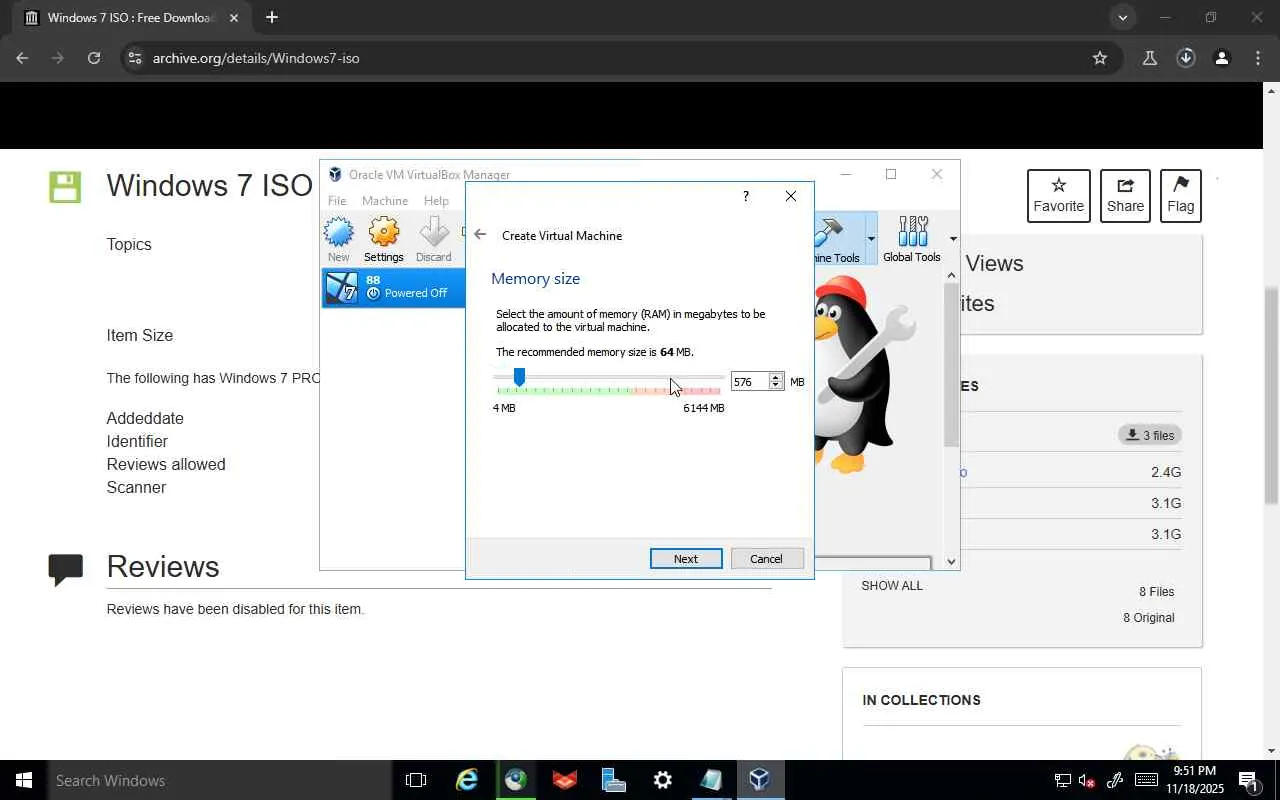Open the browser profile icon
The height and width of the screenshot is (800, 1280).
click(x=1221, y=58)
